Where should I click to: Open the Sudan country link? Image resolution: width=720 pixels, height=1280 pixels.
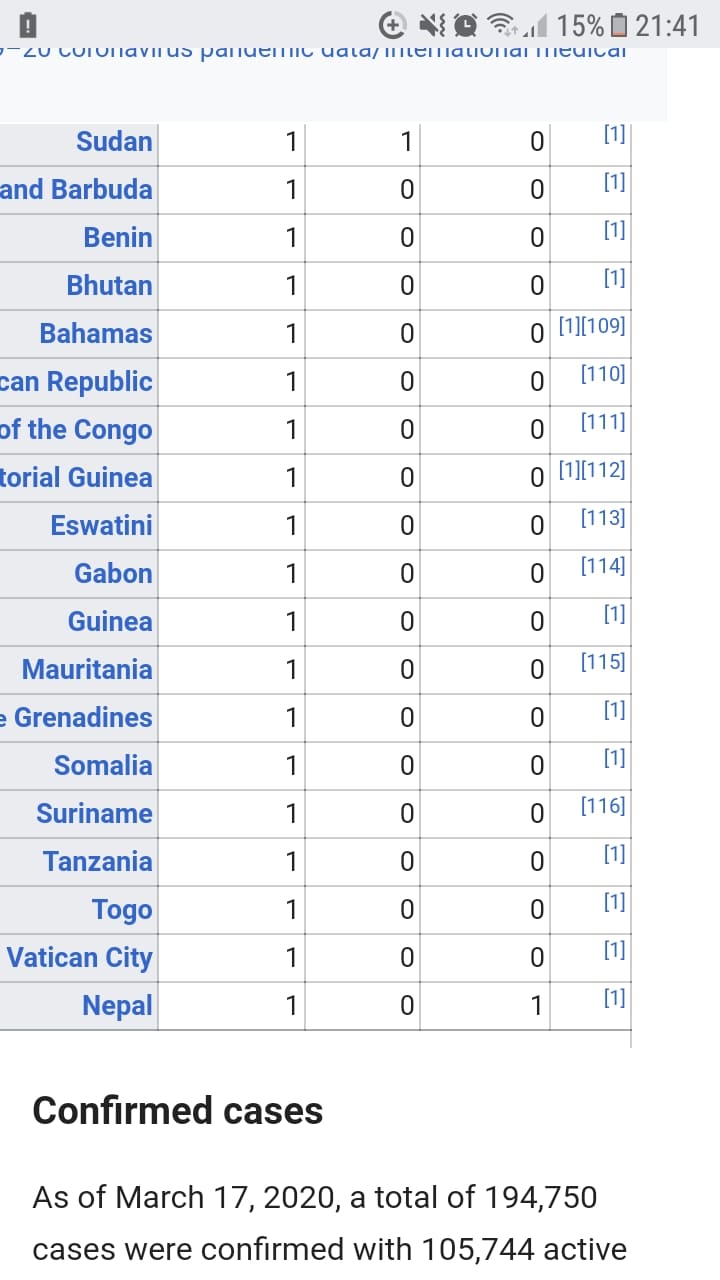click(114, 142)
